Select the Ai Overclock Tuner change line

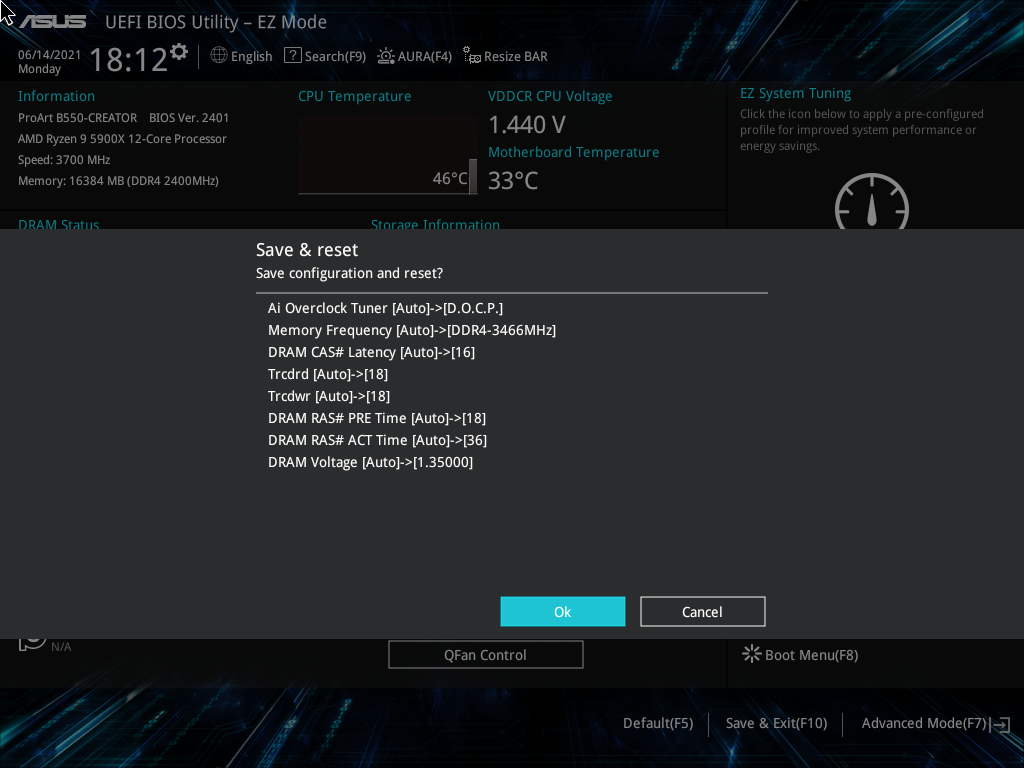coord(385,308)
